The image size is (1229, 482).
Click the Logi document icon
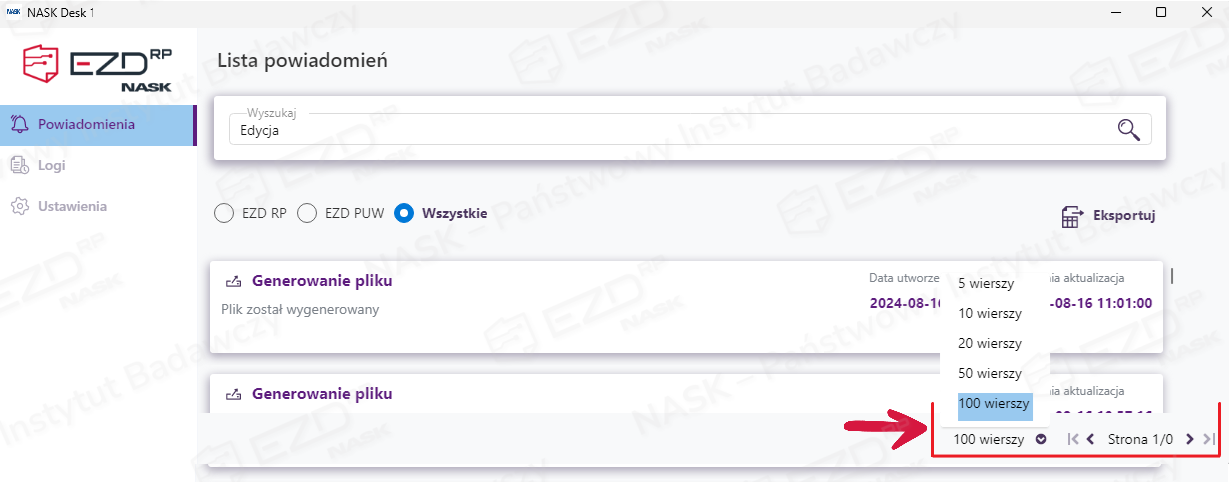[19, 166]
